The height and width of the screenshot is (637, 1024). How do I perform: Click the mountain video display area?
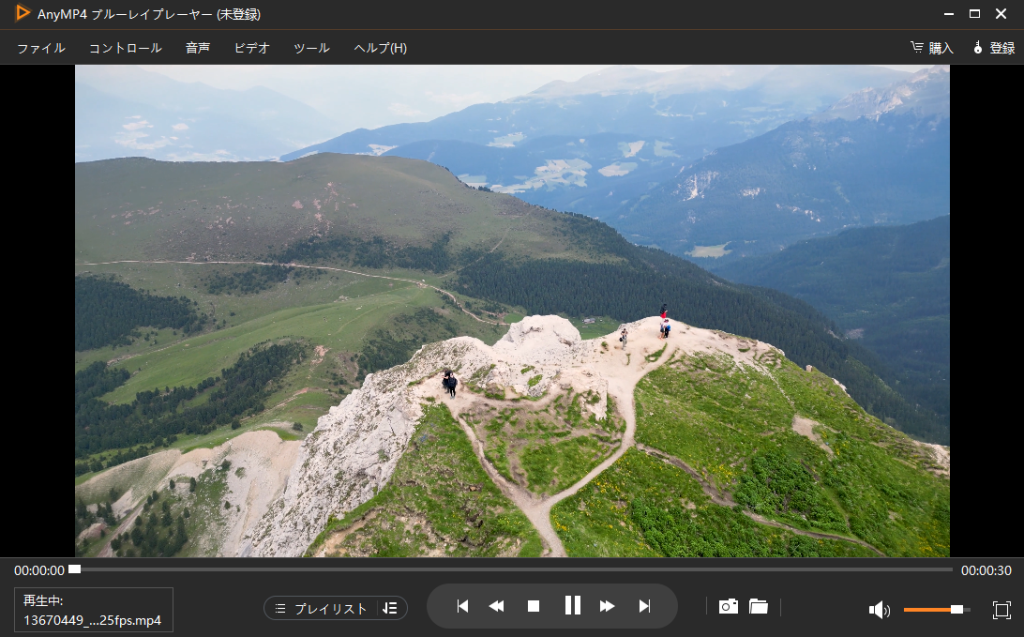[512, 311]
